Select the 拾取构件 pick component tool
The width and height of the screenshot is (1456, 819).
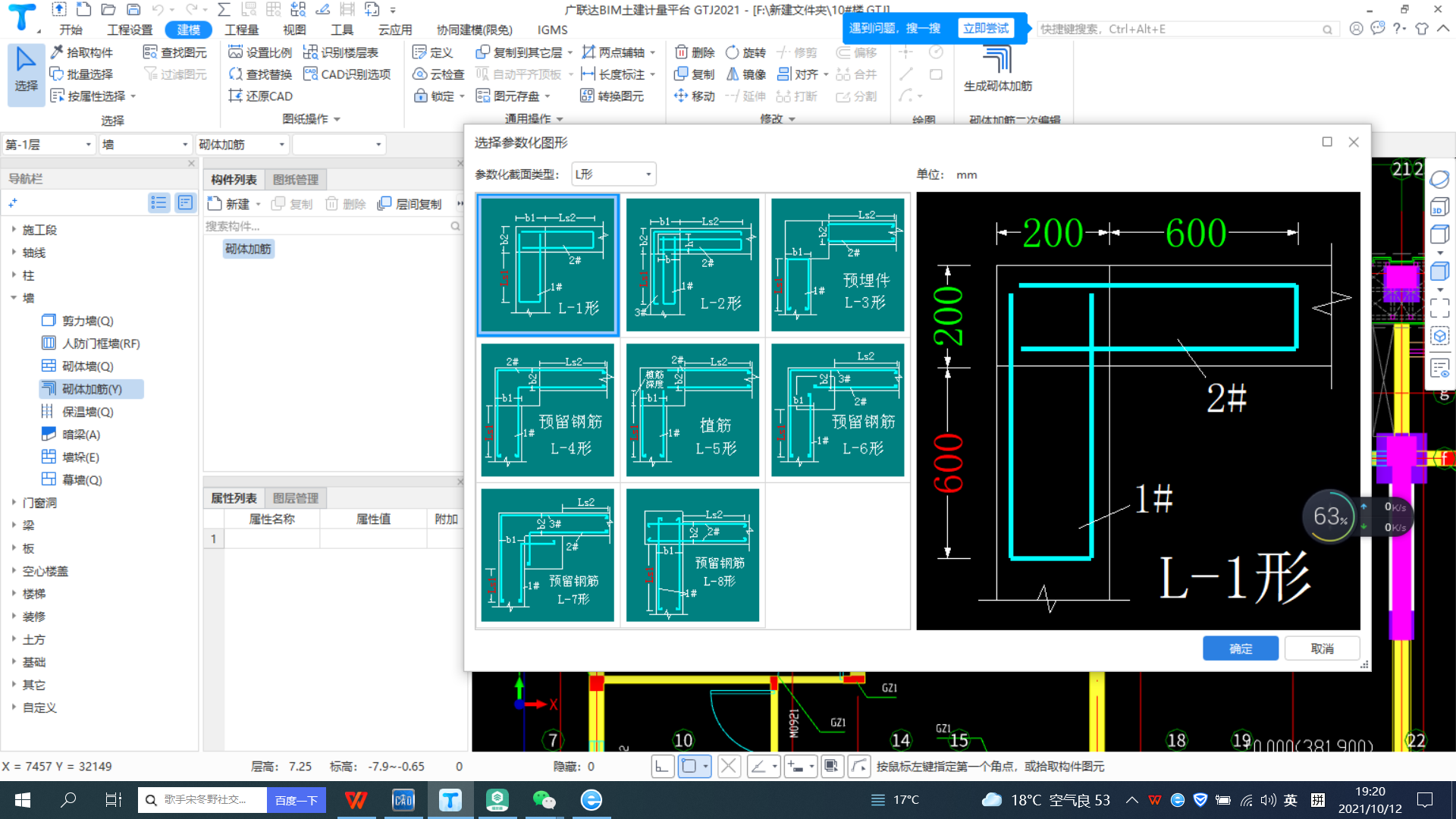click(x=81, y=52)
